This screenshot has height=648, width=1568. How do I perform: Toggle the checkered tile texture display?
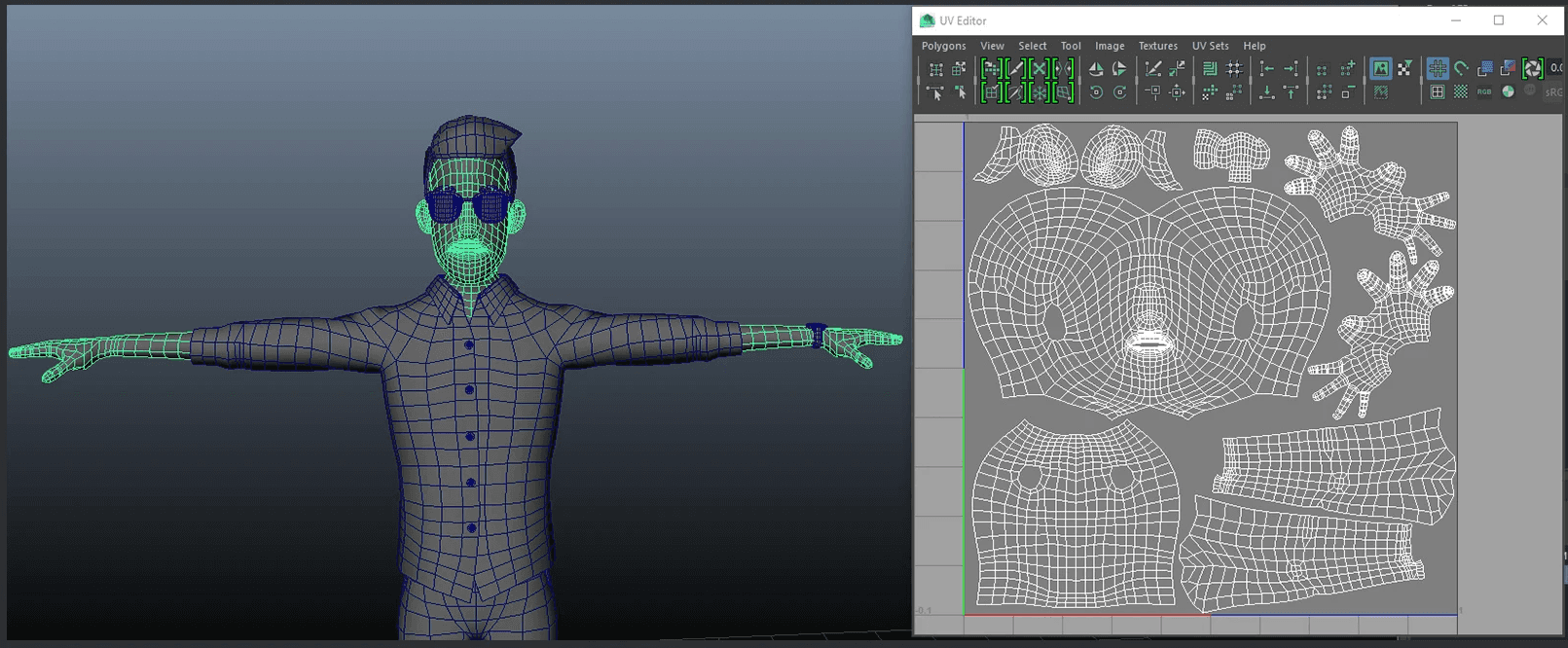[1460, 92]
